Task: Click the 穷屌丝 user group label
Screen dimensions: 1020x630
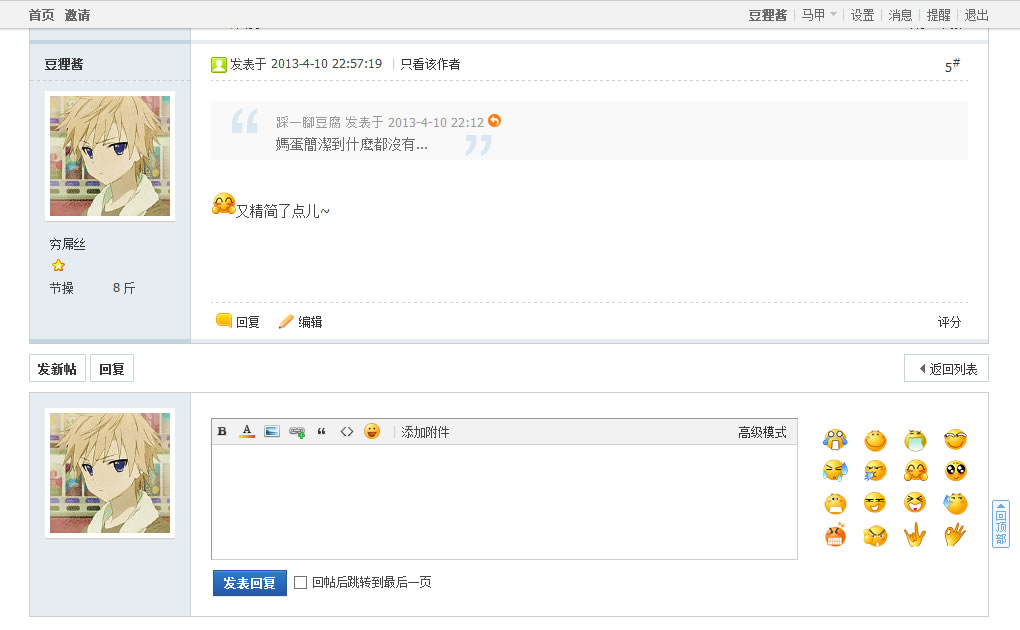Action: [68, 244]
